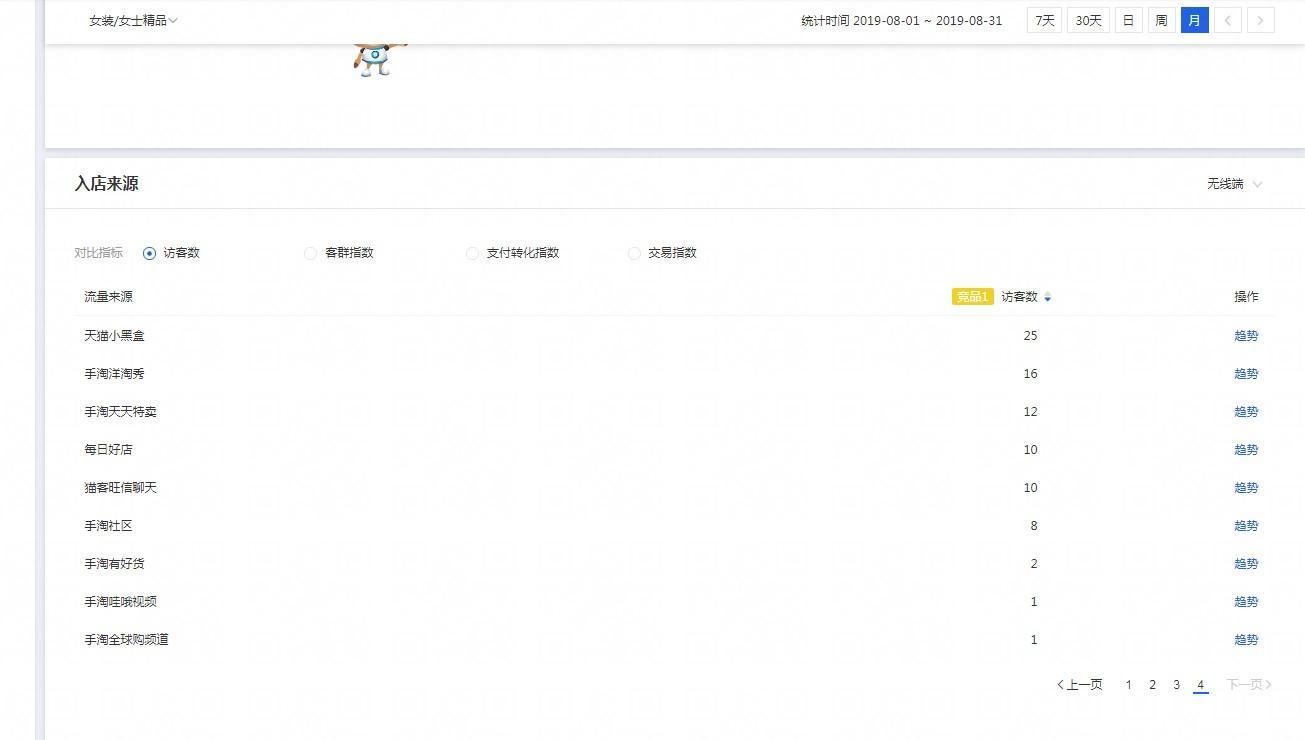This screenshot has width=1305, height=740.
Task: Switch statistics to 月 view
Action: tap(1194, 20)
